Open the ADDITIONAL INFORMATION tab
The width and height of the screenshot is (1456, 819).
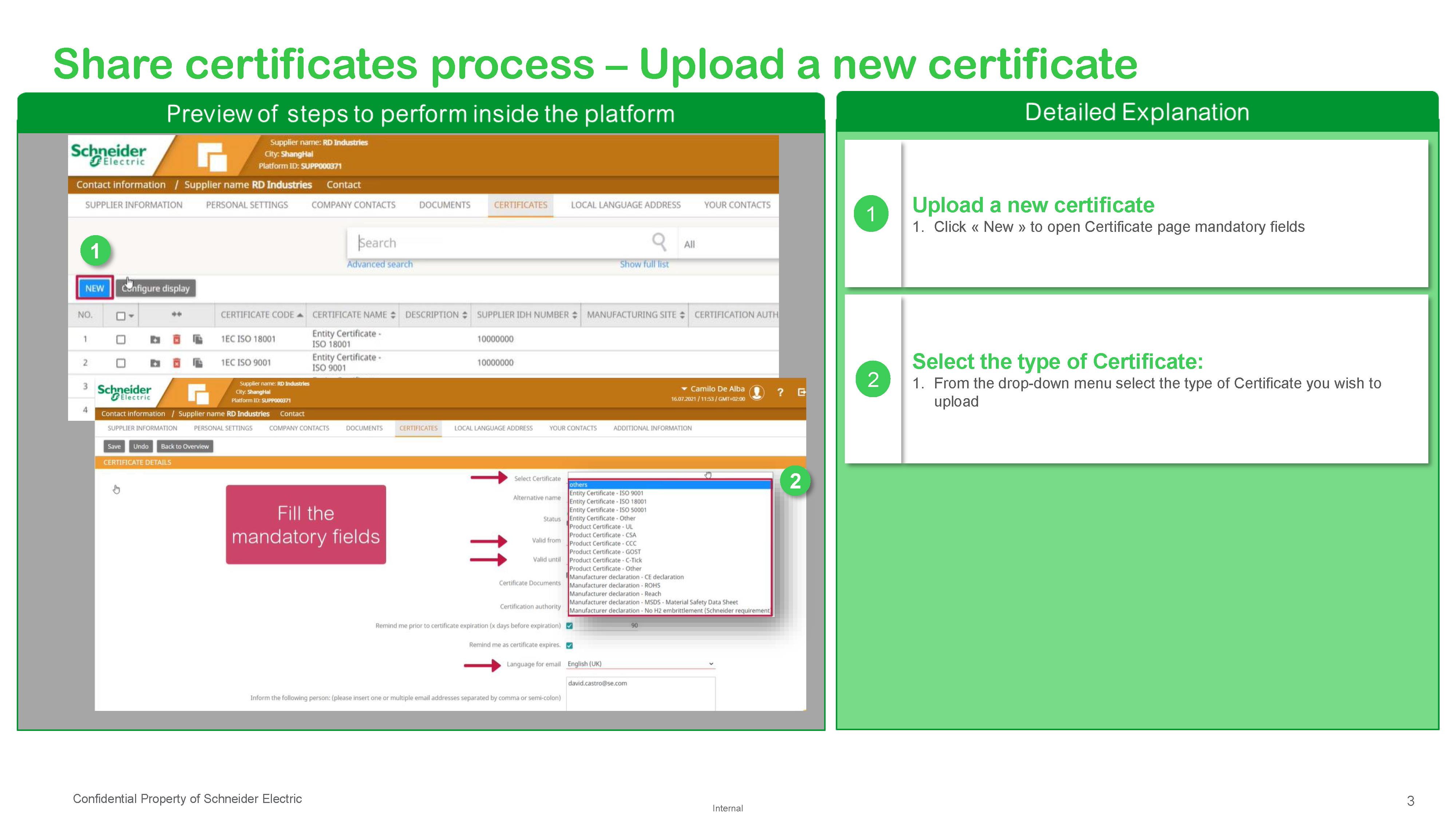click(x=652, y=428)
